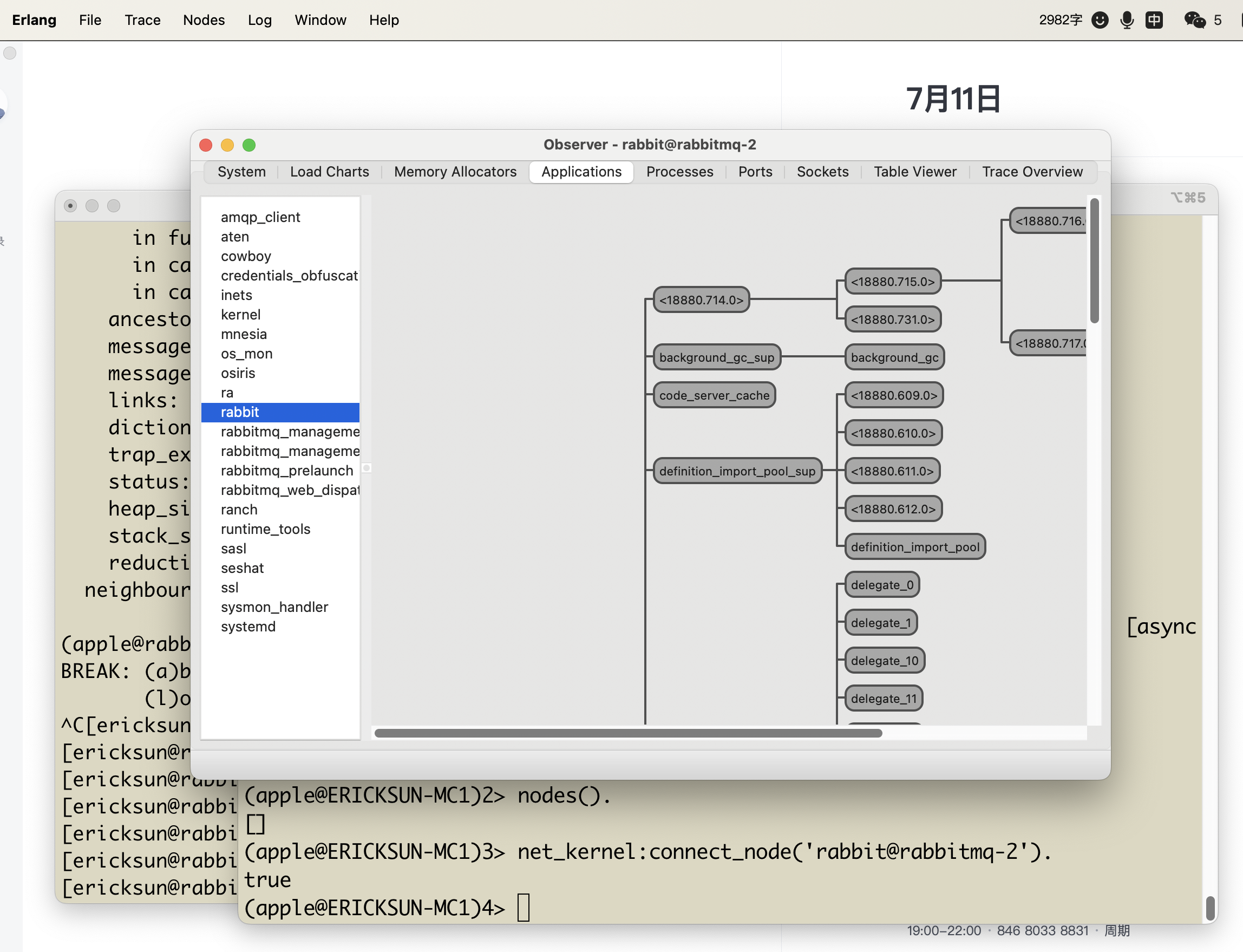
Task: Click the definition_import_pool process node
Action: pyautogui.click(x=914, y=547)
